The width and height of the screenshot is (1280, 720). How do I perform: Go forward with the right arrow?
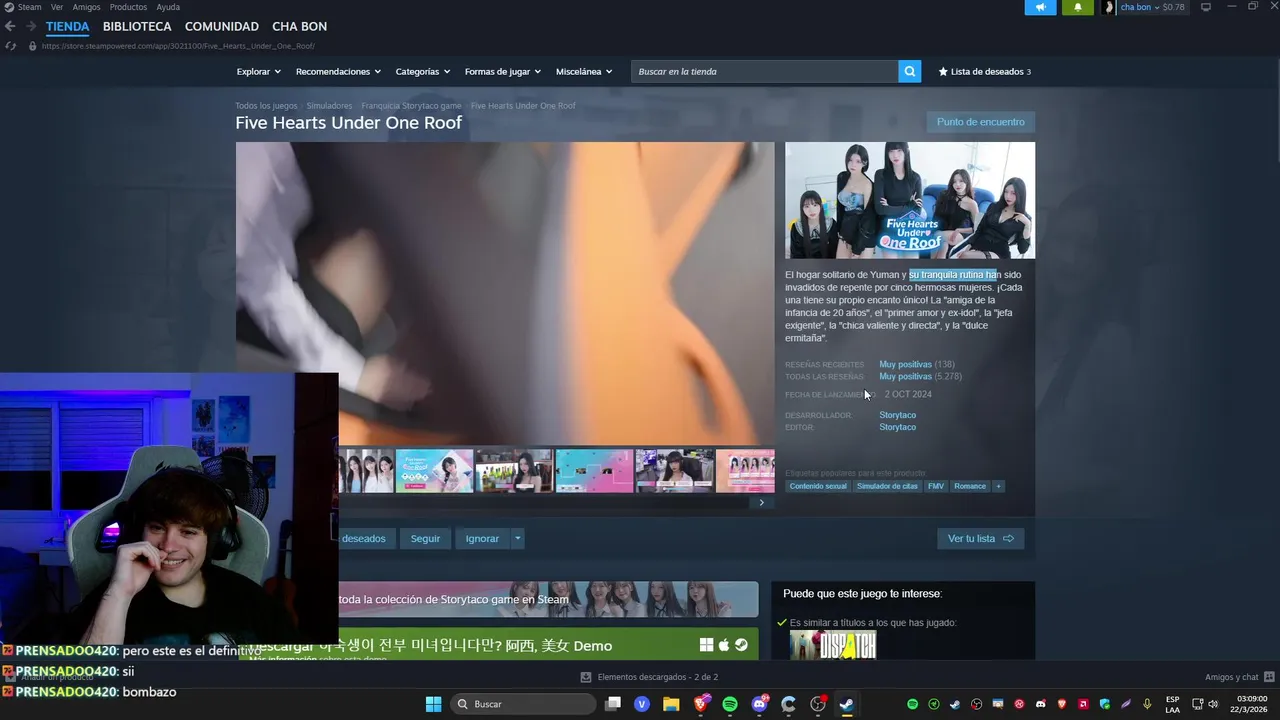31,26
